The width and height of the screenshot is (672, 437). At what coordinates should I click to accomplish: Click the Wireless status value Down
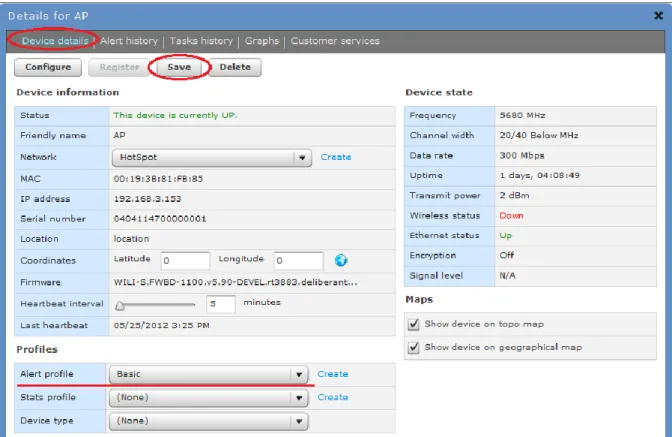point(511,216)
